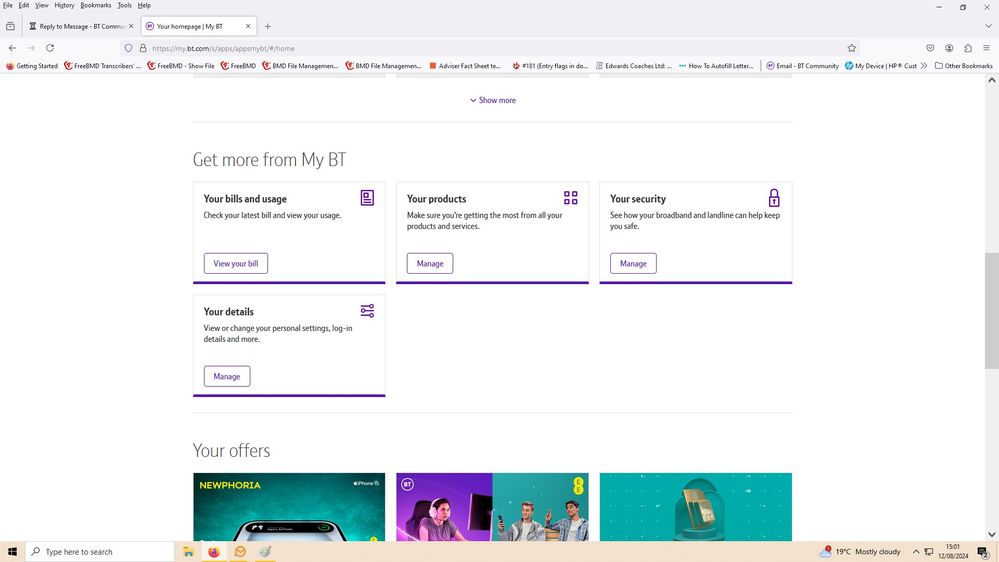This screenshot has height=562, width=999.
Task: Click Manage under Your products
Action: pos(430,264)
